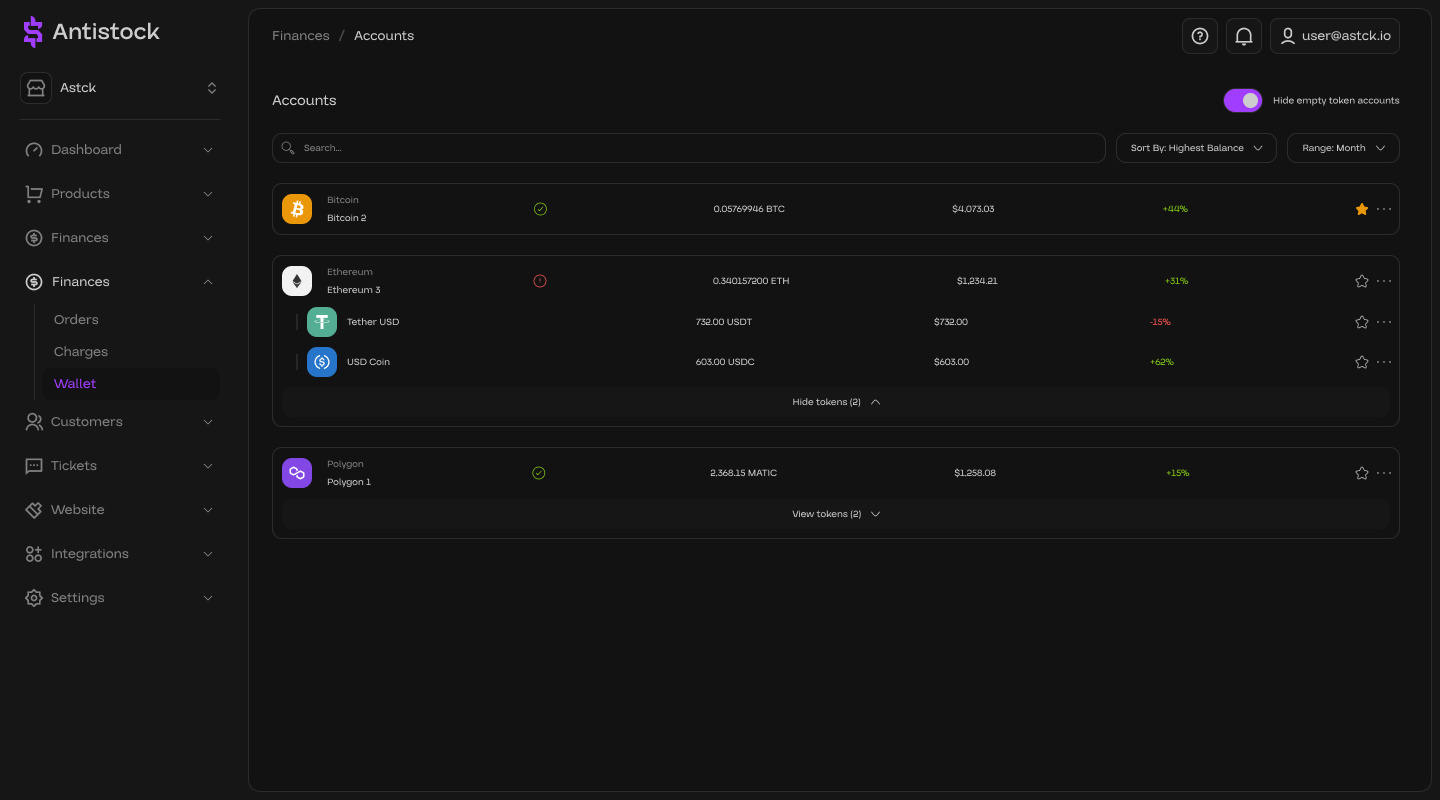Expand View tokens (2) under Polygon

click(x=835, y=514)
